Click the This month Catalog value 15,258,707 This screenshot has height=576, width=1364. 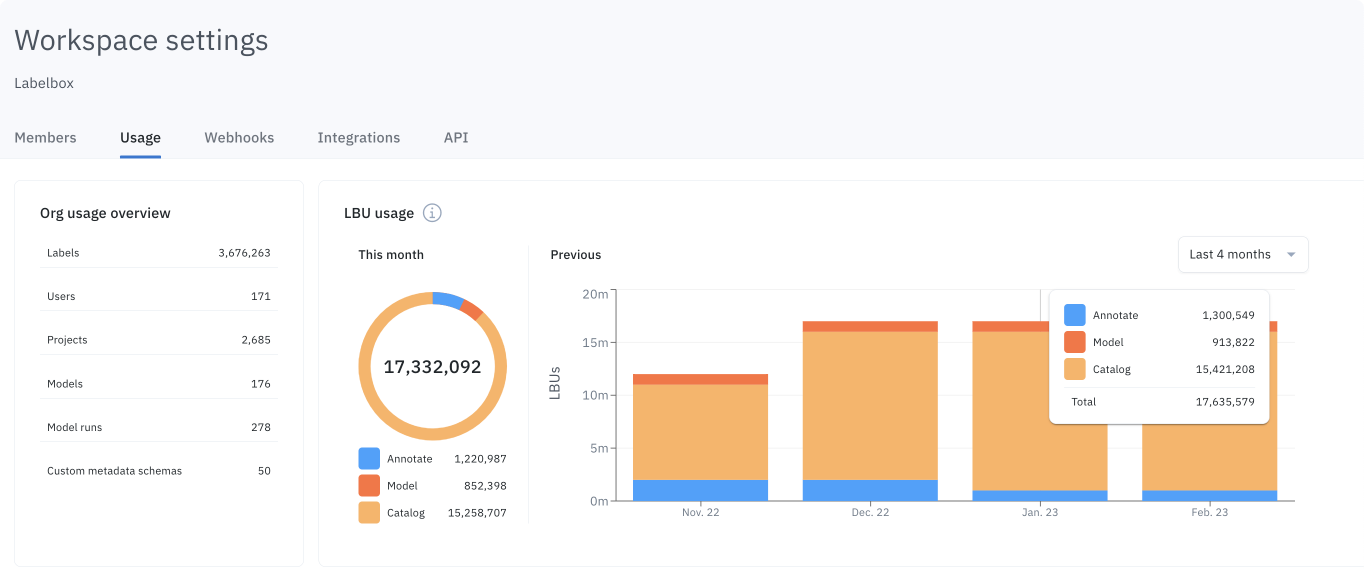point(477,513)
